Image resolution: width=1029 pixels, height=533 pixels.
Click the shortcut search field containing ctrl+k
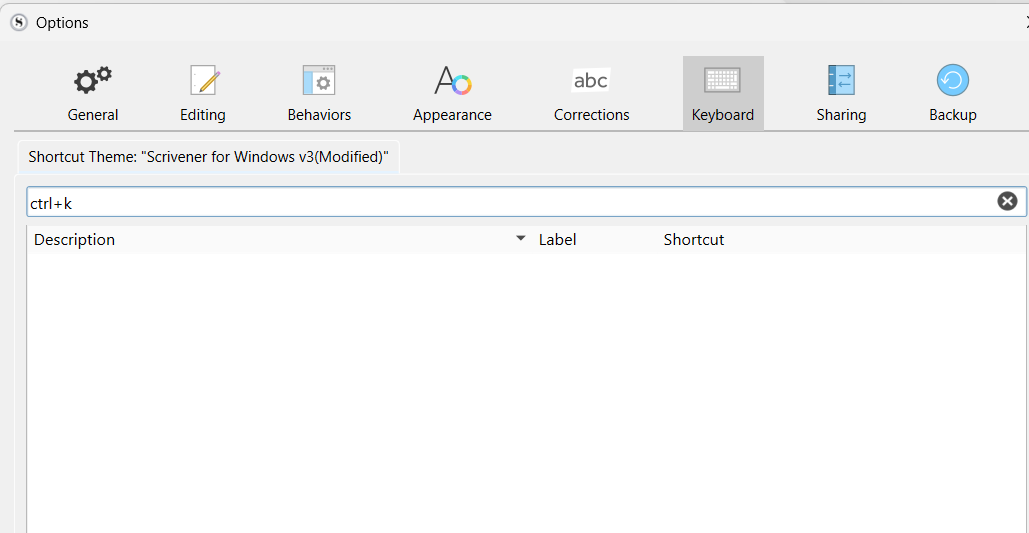[x=500, y=202]
